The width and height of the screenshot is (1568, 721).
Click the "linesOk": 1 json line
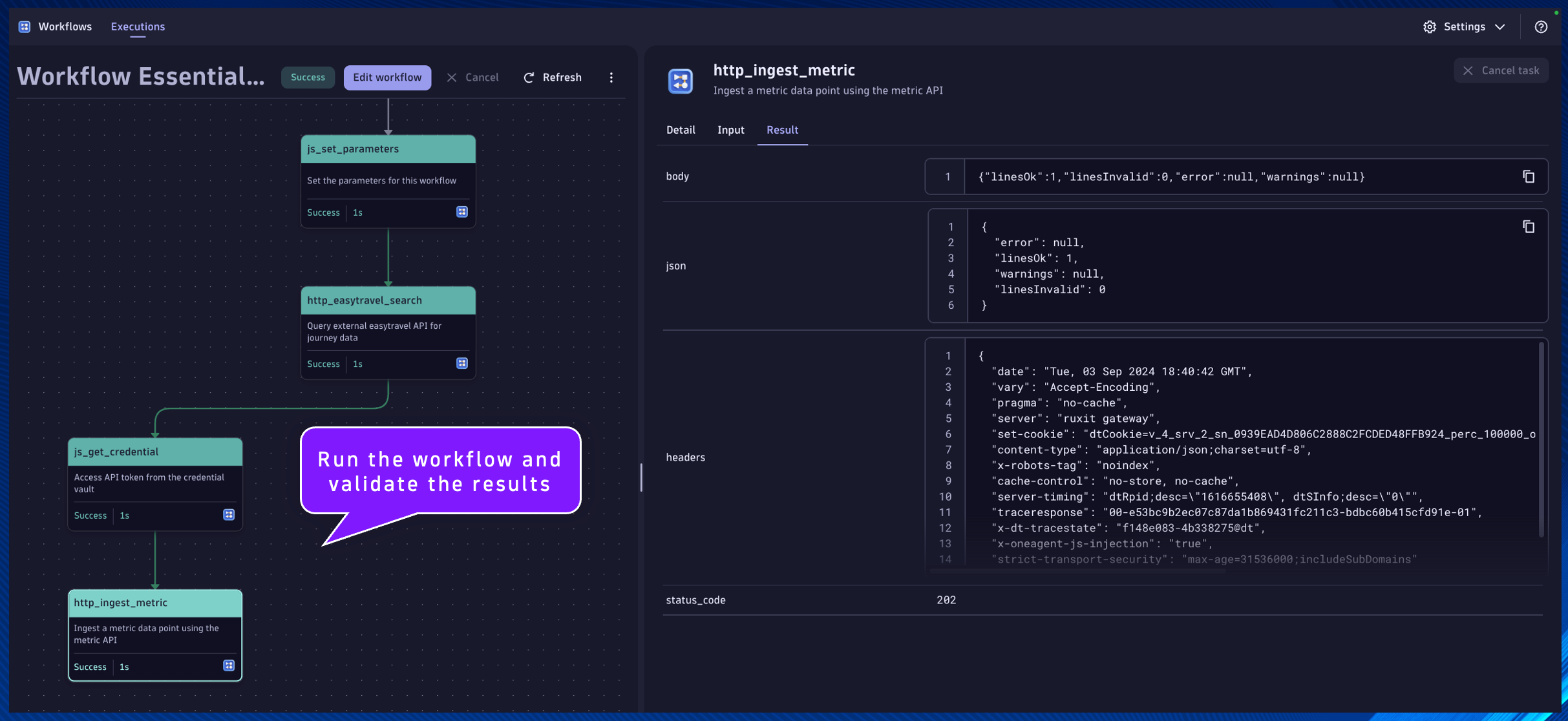pos(1036,258)
